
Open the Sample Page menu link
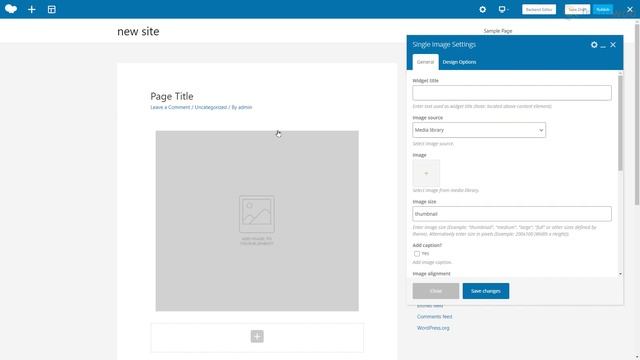click(498, 31)
